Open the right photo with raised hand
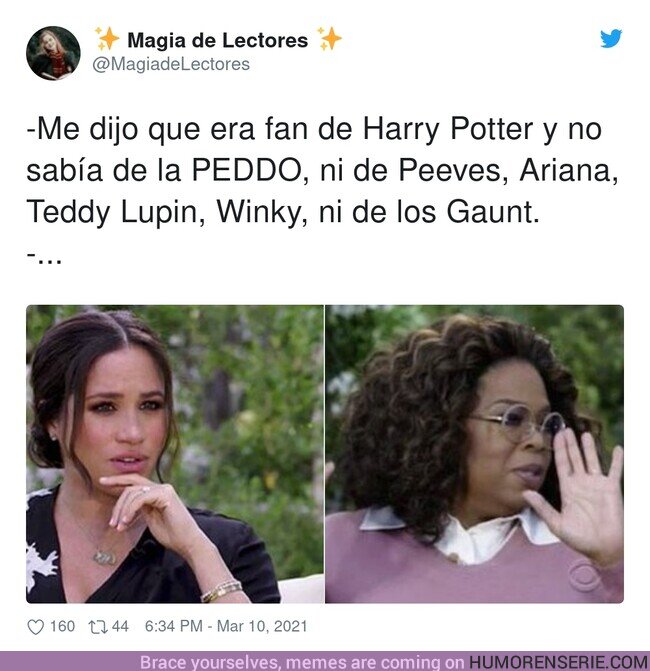650x671 pixels. click(x=475, y=454)
